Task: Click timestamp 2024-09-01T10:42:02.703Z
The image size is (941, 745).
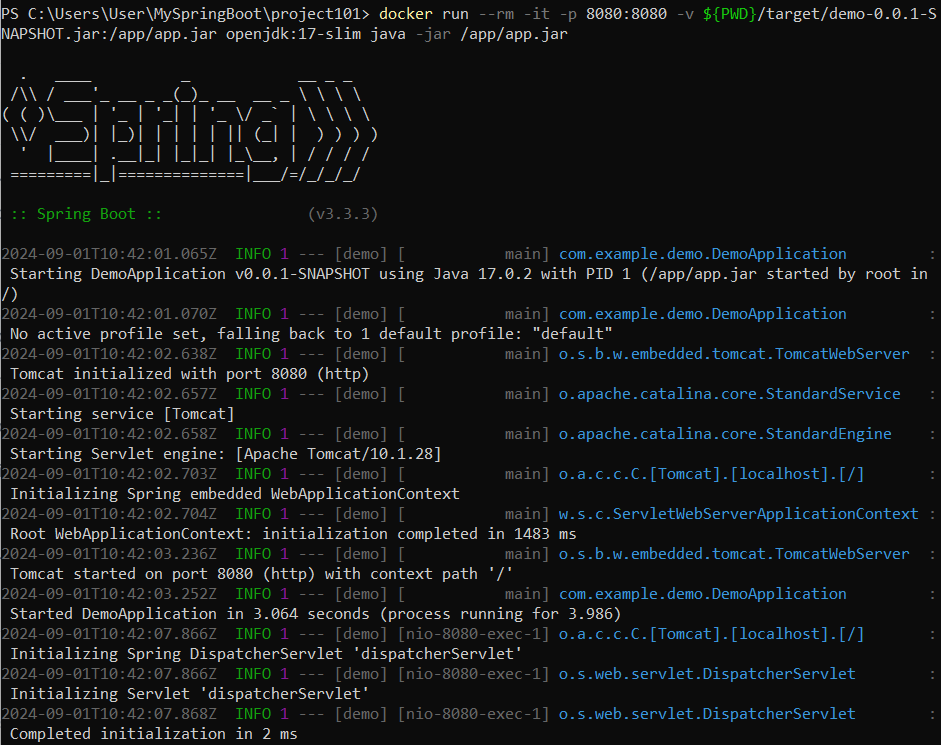Action: (x=109, y=474)
